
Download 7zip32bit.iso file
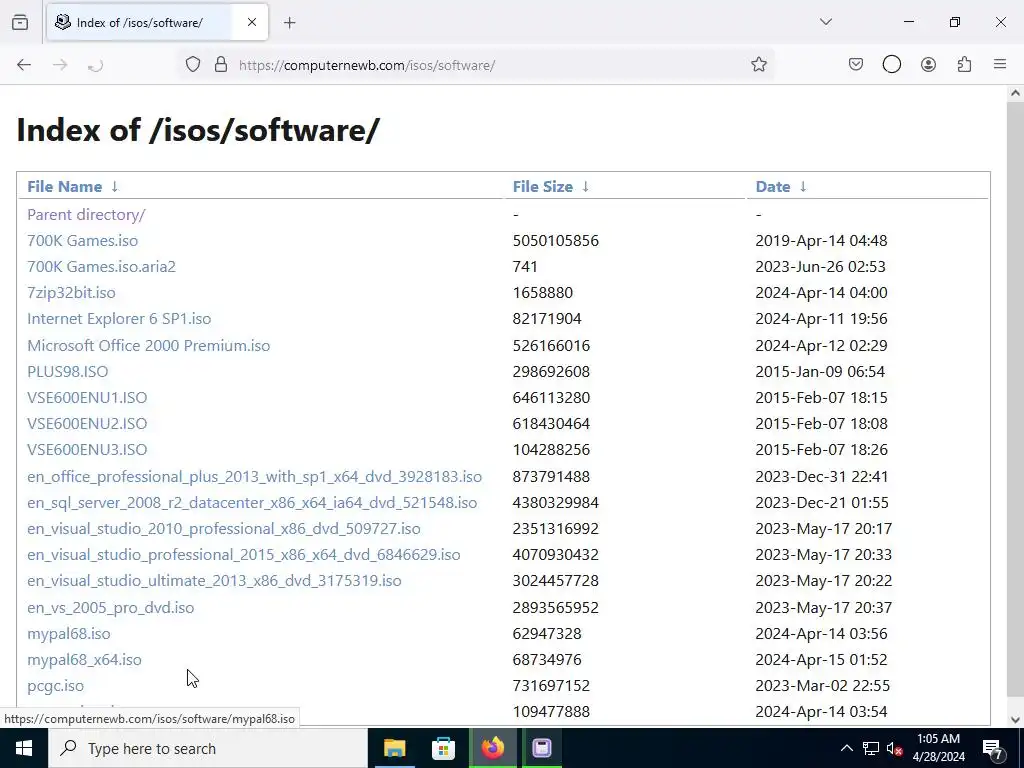point(71,293)
